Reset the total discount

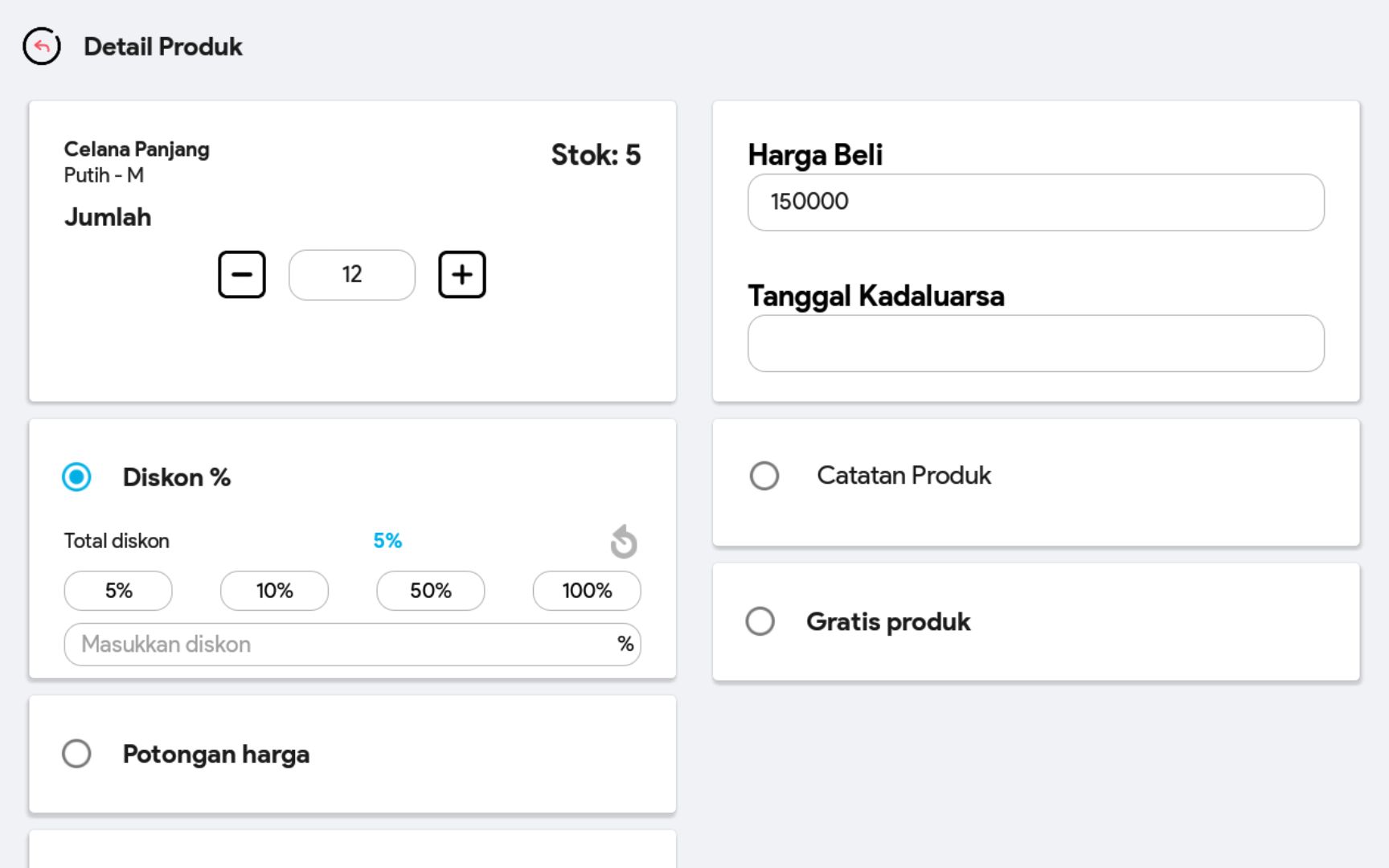tap(624, 542)
